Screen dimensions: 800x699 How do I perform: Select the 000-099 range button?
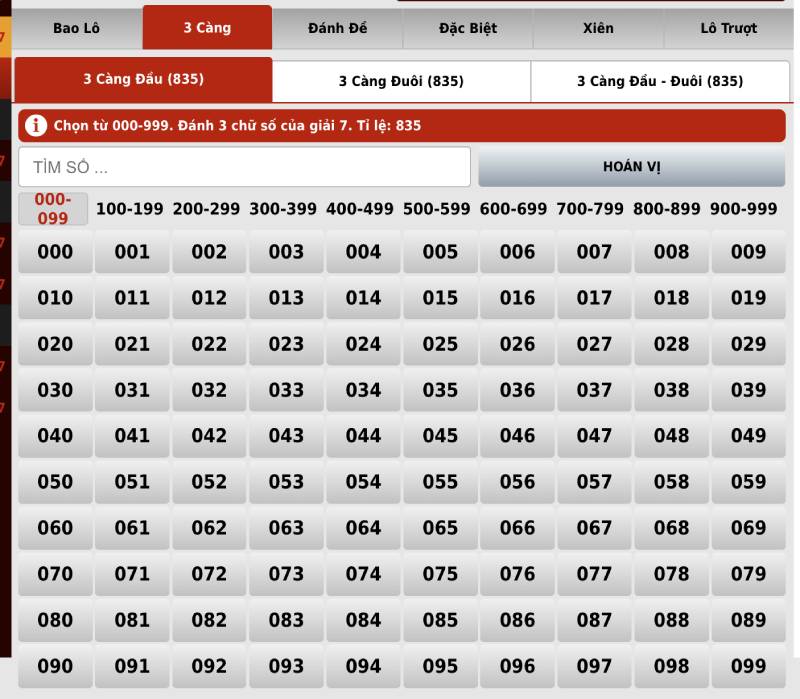tap(53, 209)
